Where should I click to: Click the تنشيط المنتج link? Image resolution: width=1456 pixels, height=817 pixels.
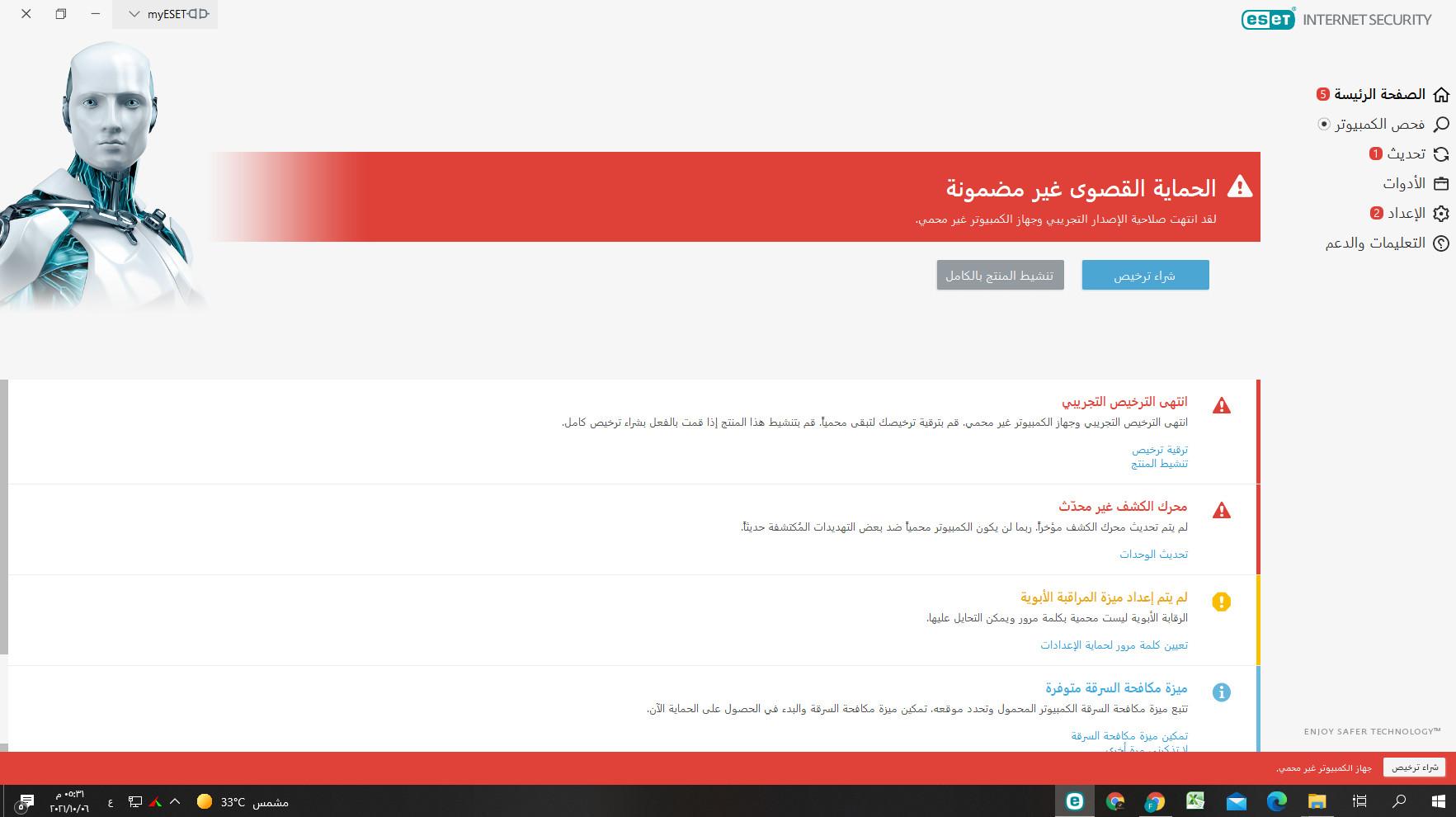click(x=1159, y=464)
